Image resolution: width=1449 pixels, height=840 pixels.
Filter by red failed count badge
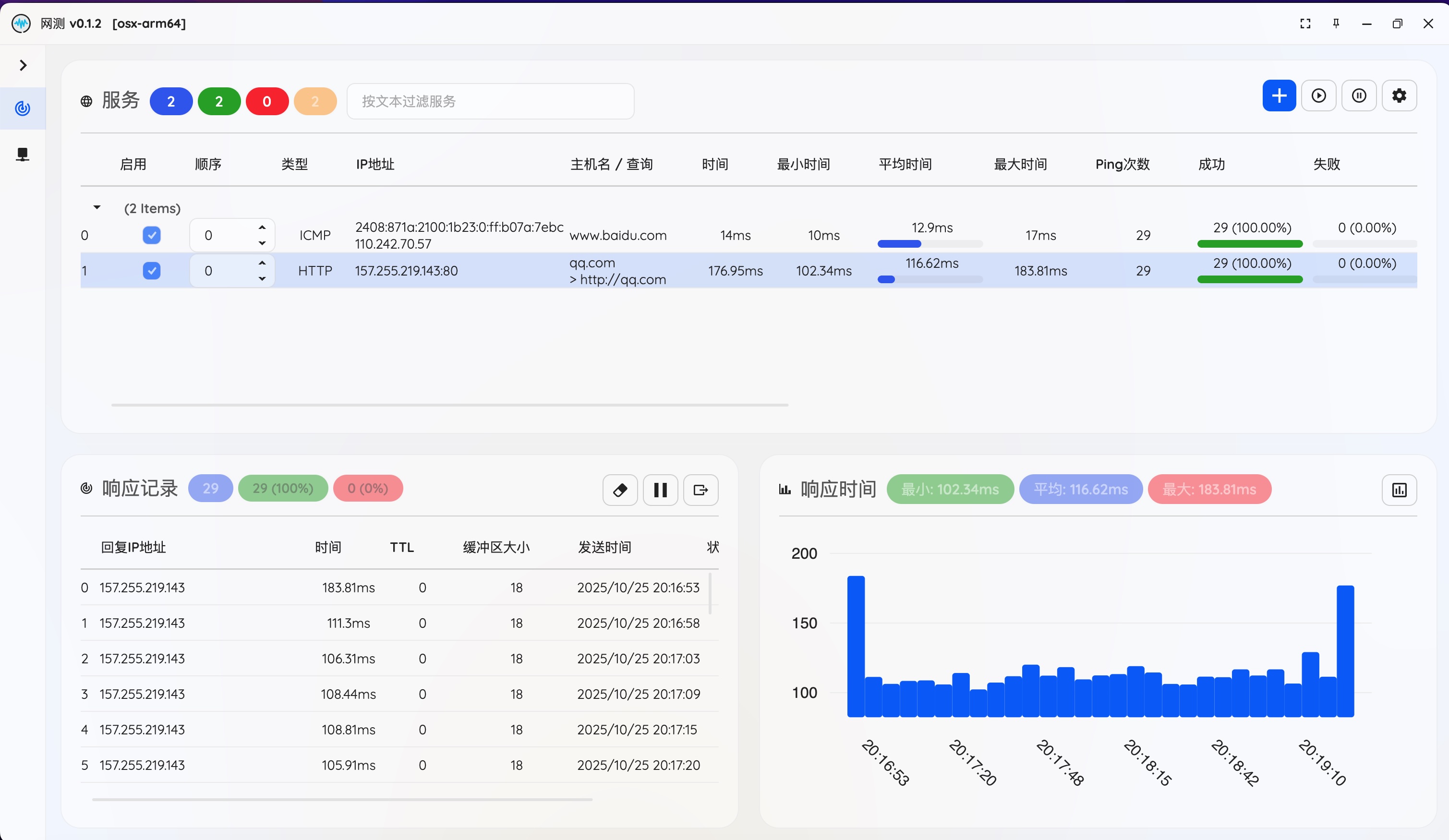click(267, 102)
